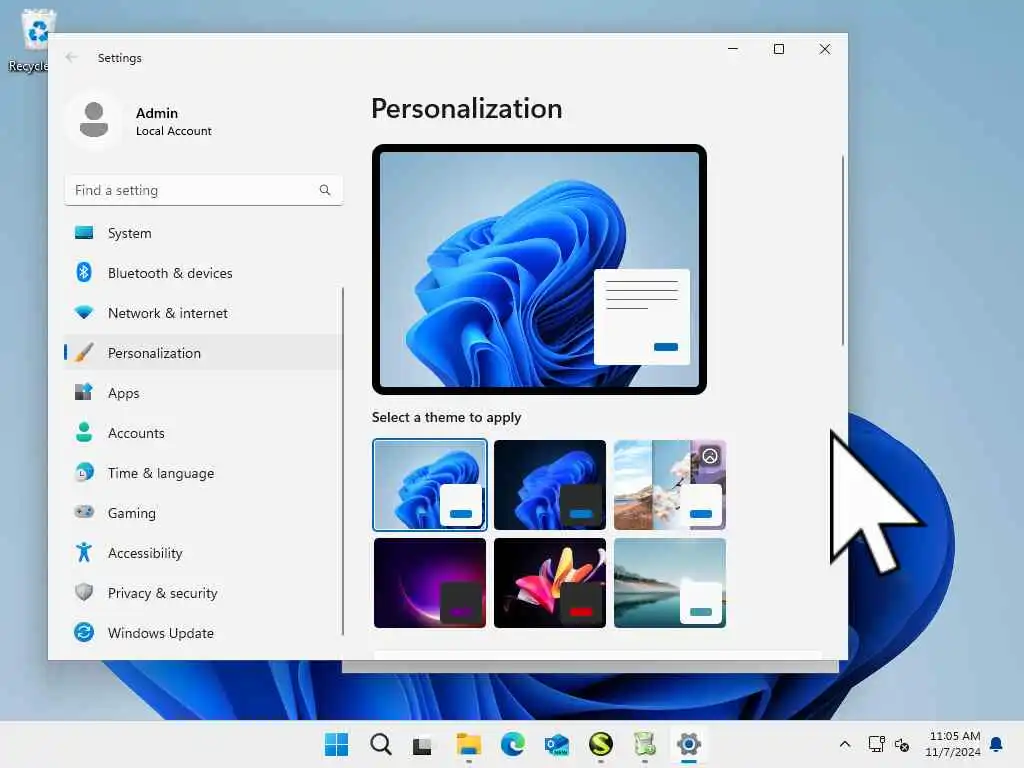1024x768 pixels.
Task: Open the green S app in taskbar
Action: [x=601, y=744]
